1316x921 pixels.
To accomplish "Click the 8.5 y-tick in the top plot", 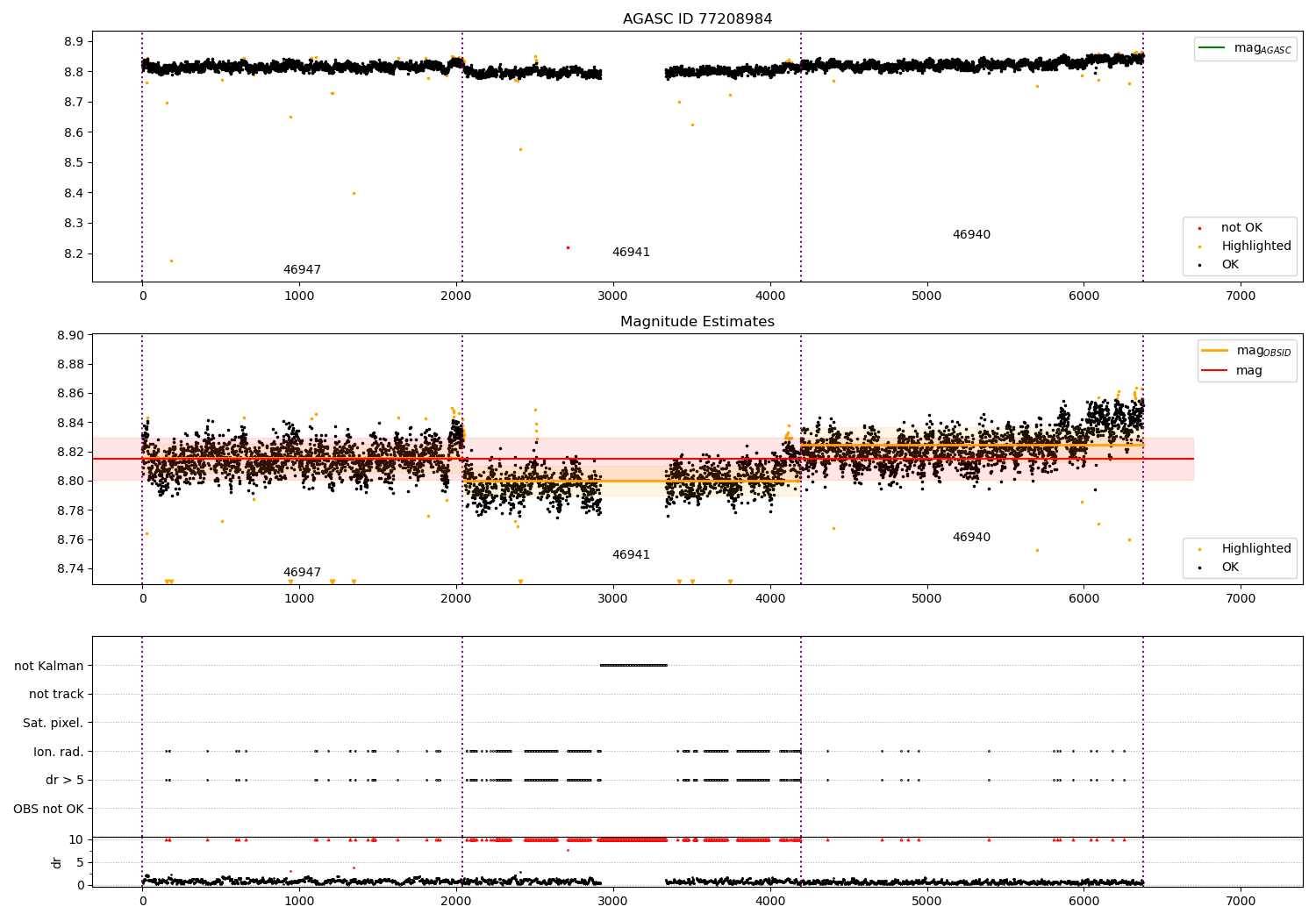I will pyautogui.click(x=74, y=162).
